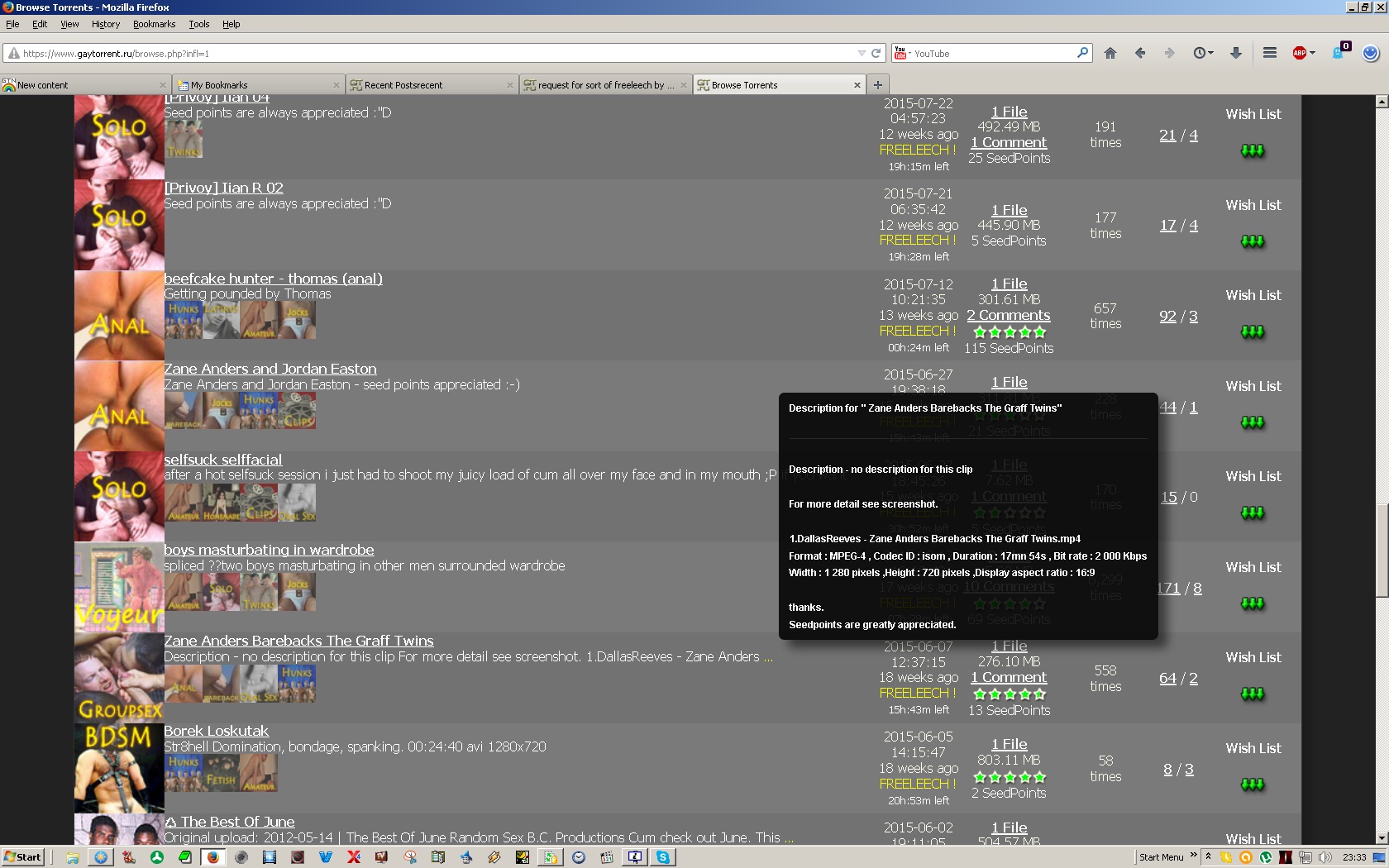Expand the history clock dropdown
Viewport: 1389px width, 868px height.
coord(1203,53)
